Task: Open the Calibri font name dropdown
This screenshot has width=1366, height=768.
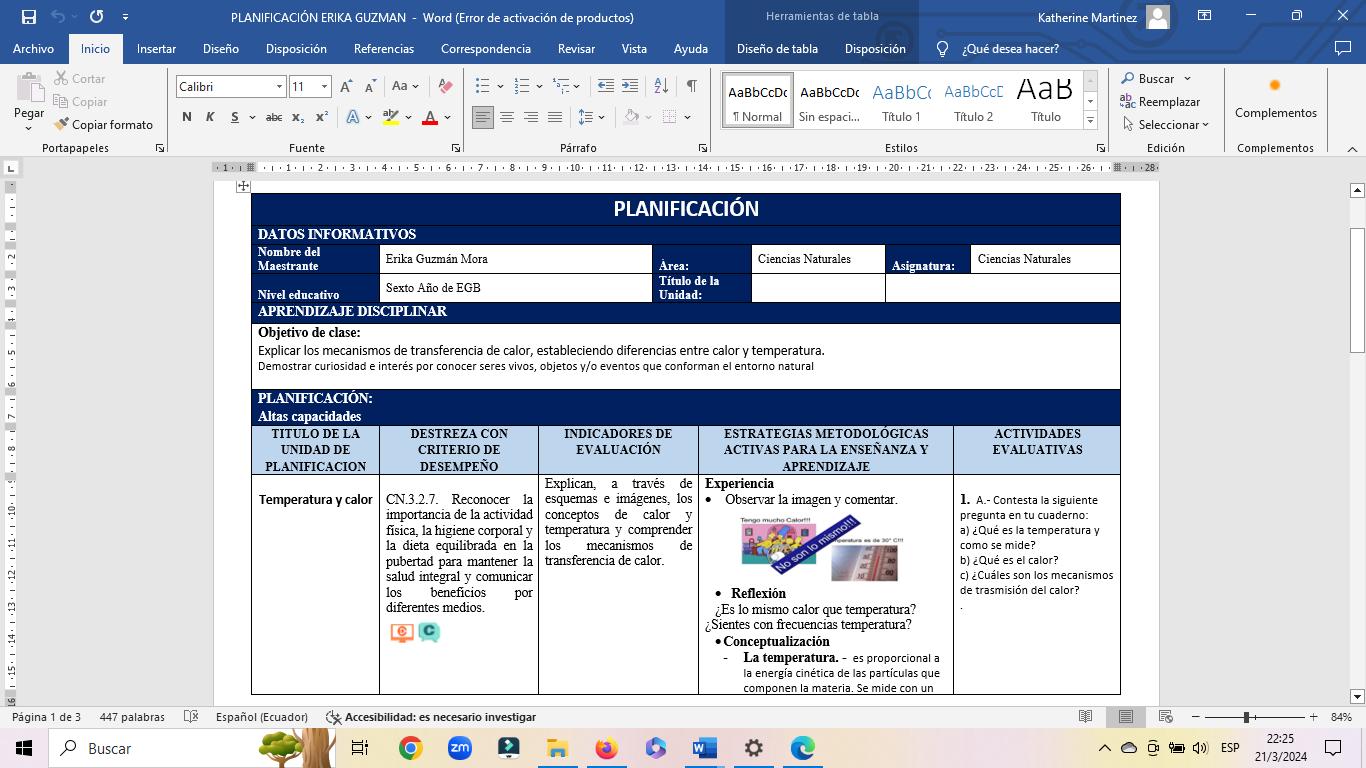Action: click(279, 87)
